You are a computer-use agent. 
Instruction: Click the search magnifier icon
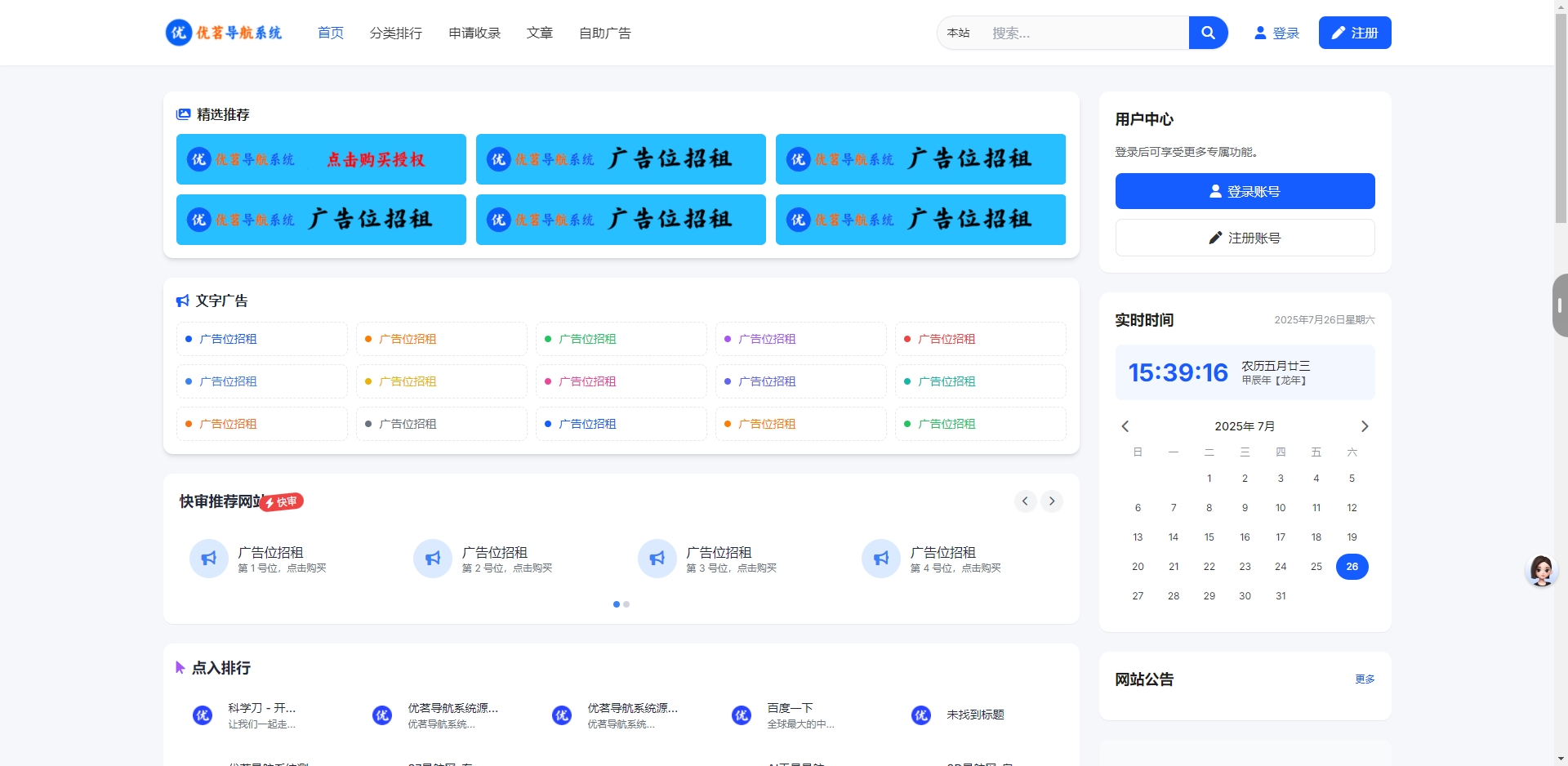[1209, 33]
